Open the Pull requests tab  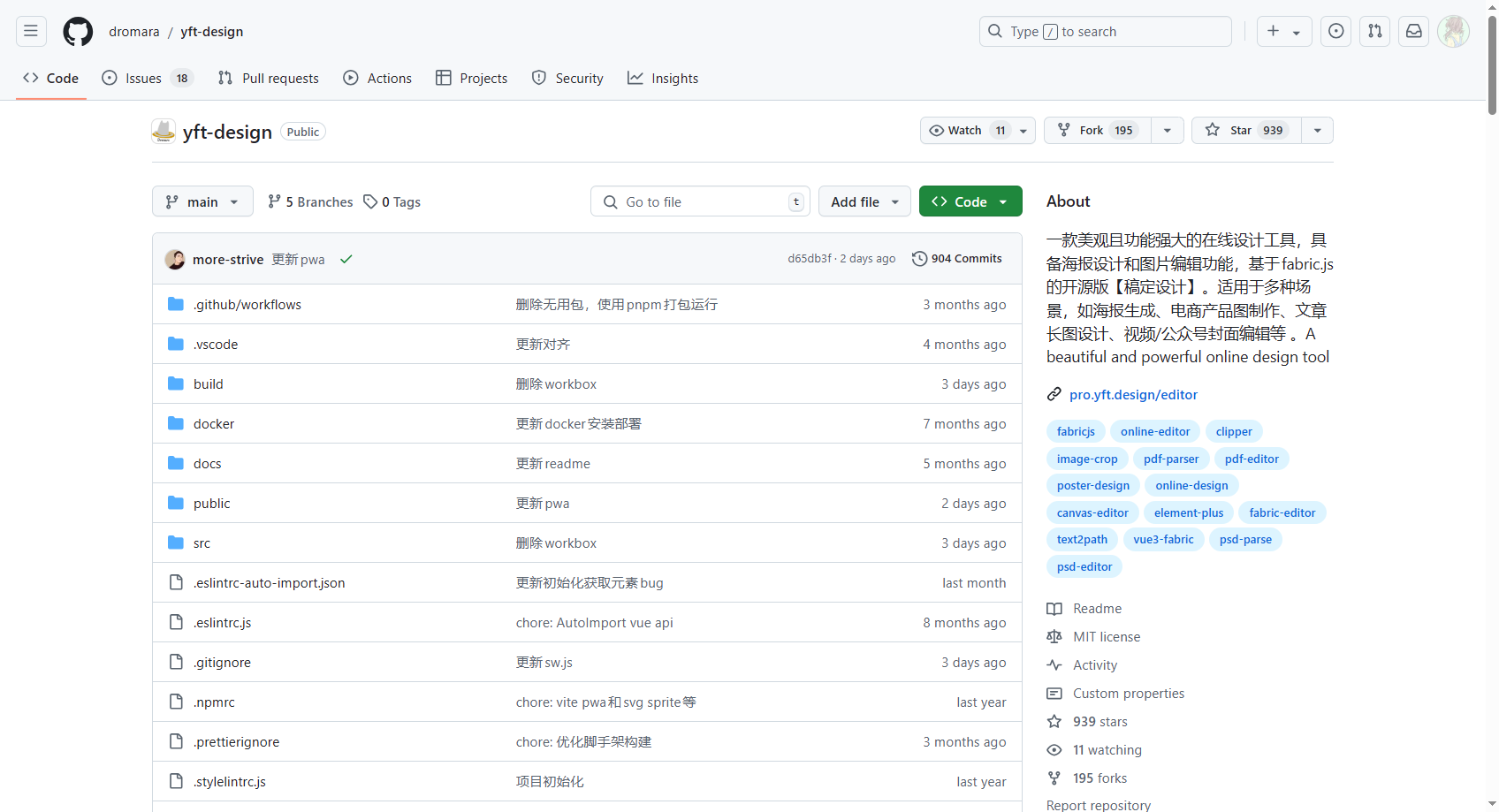[x=269, y=78]
